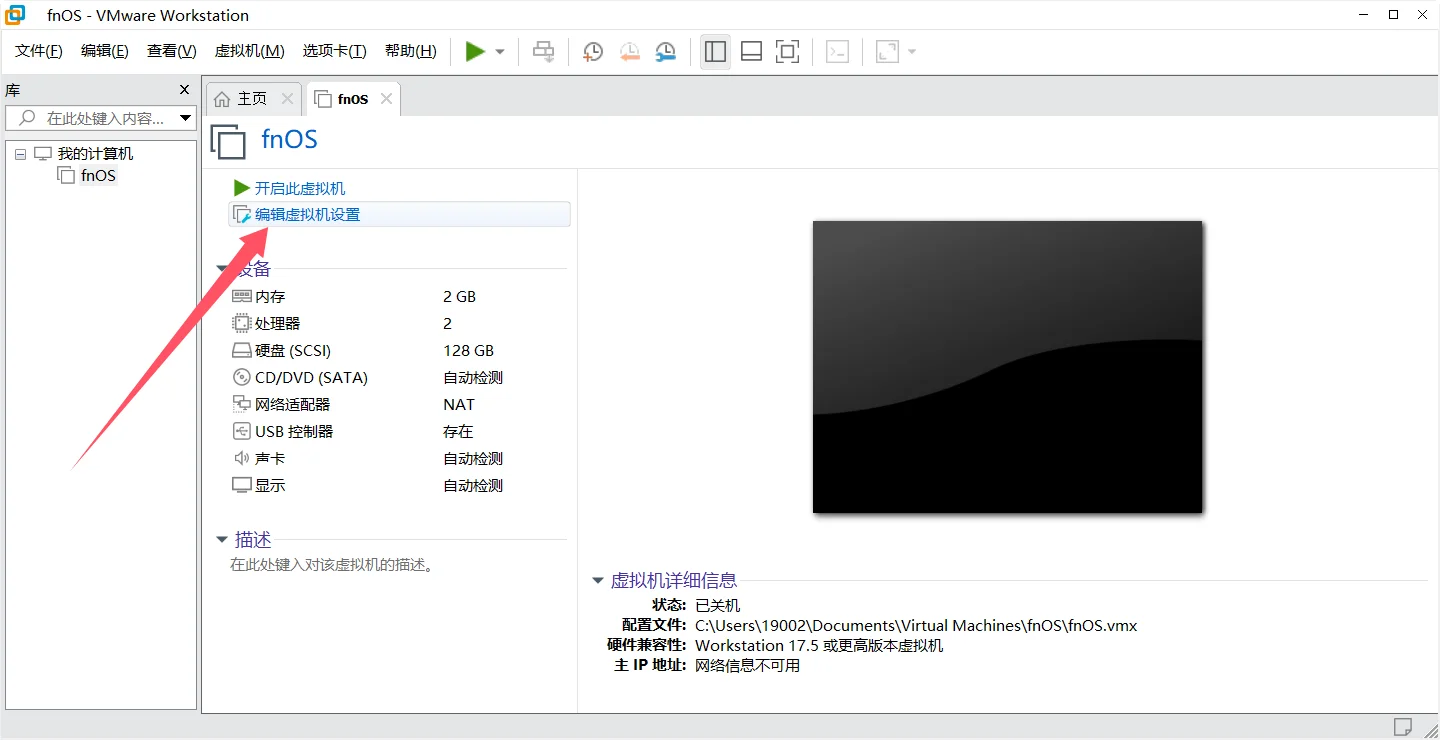Select the processor count value 2

(448, 324)
